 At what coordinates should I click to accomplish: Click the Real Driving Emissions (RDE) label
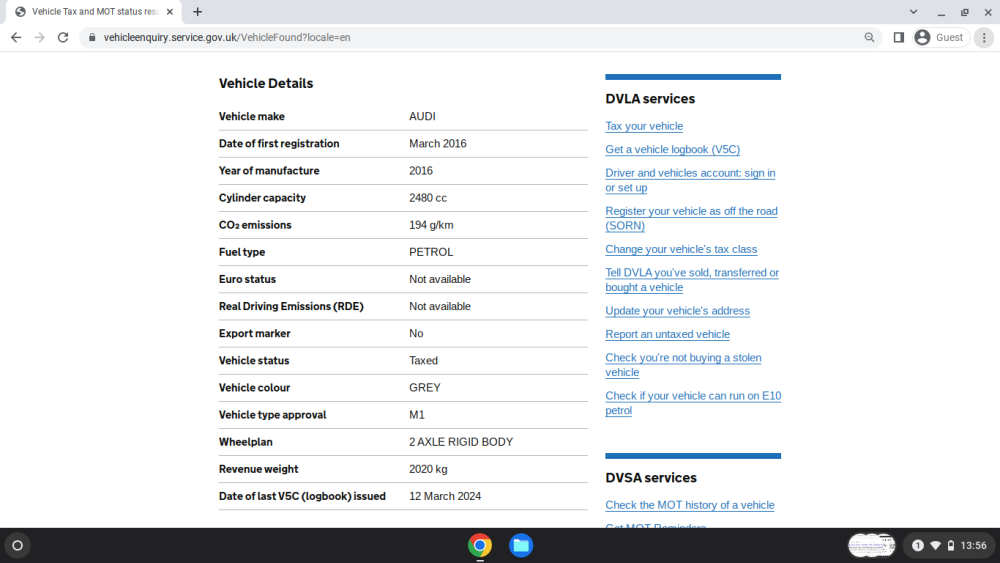[x=291, y=306]
